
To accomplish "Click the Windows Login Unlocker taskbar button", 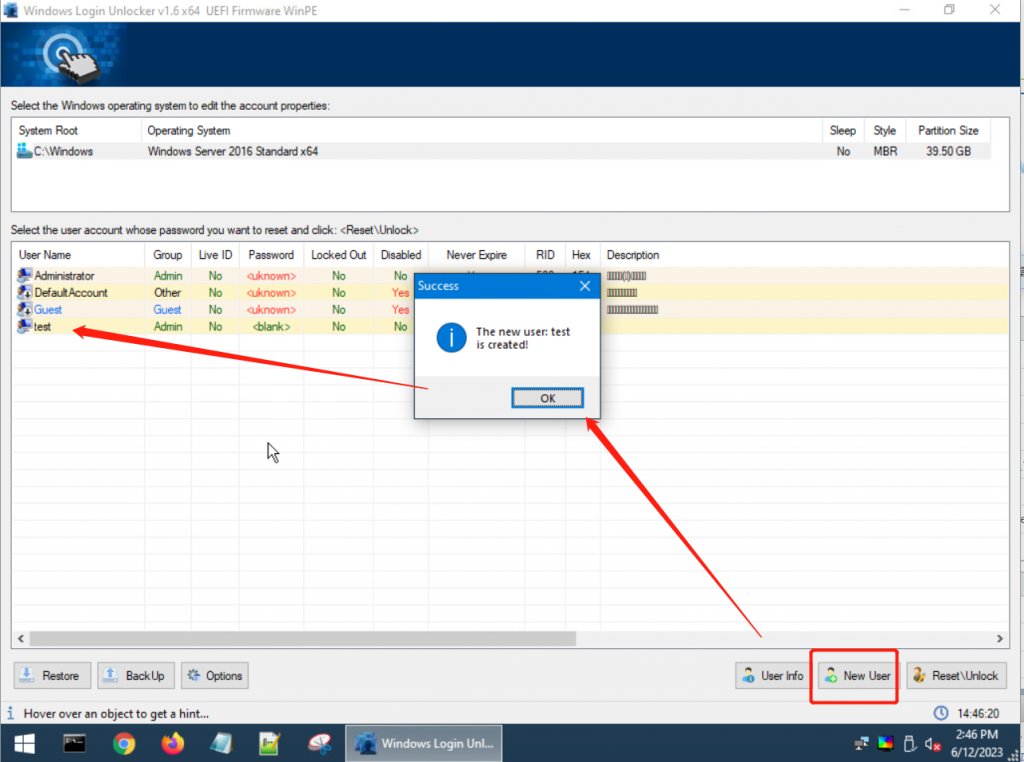I will [424, 743].
